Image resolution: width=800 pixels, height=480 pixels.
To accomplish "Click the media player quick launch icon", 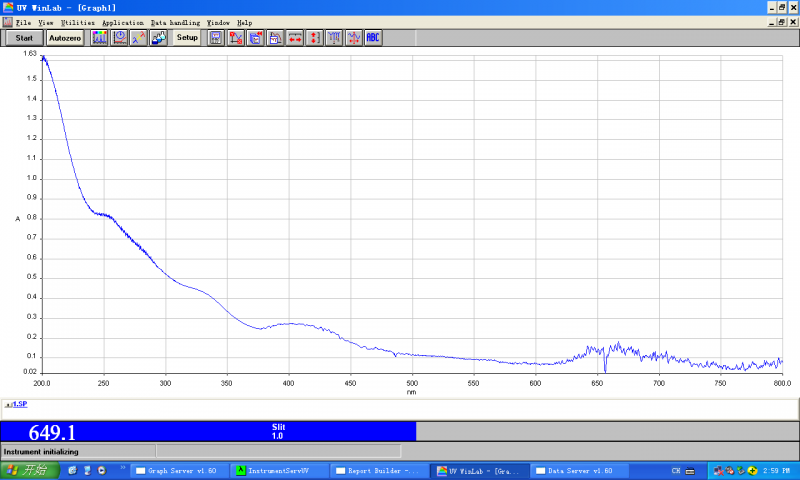I will 102,471.
